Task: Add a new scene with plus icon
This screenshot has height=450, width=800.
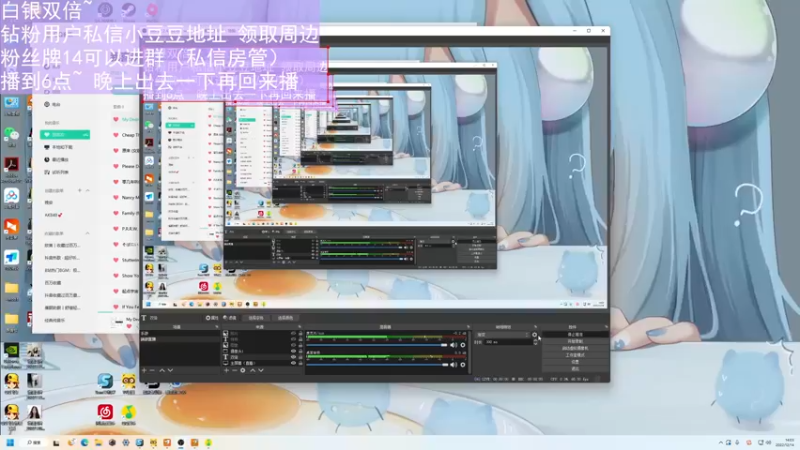Action: 144,370
